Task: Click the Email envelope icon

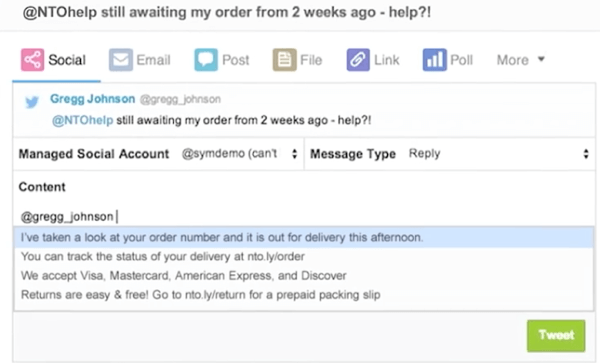Action: 121,60
